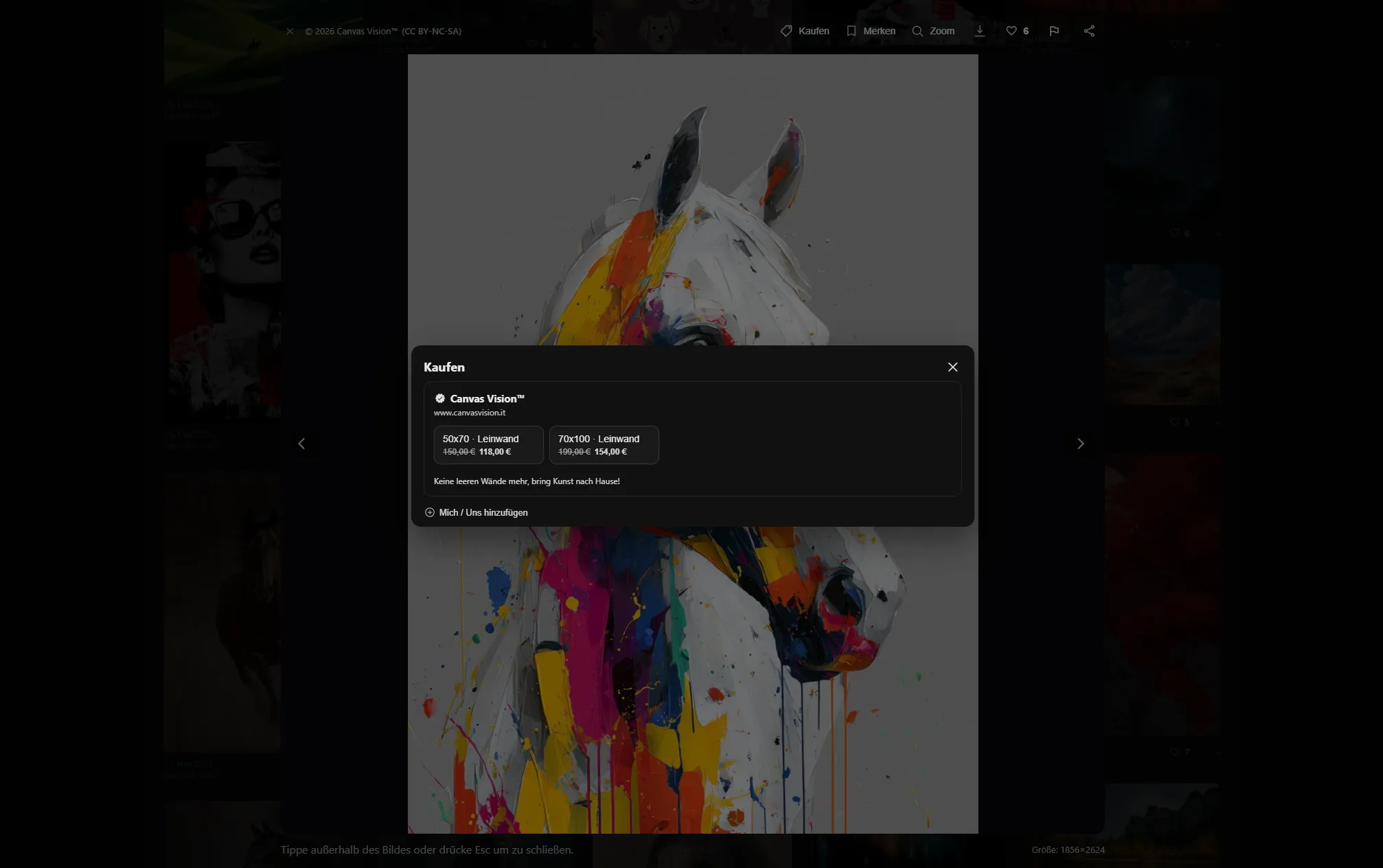Click the Merken bookmark icon
Image resolution: width=1383 pixels, height=868 pixels.
[x=851, y=30]
